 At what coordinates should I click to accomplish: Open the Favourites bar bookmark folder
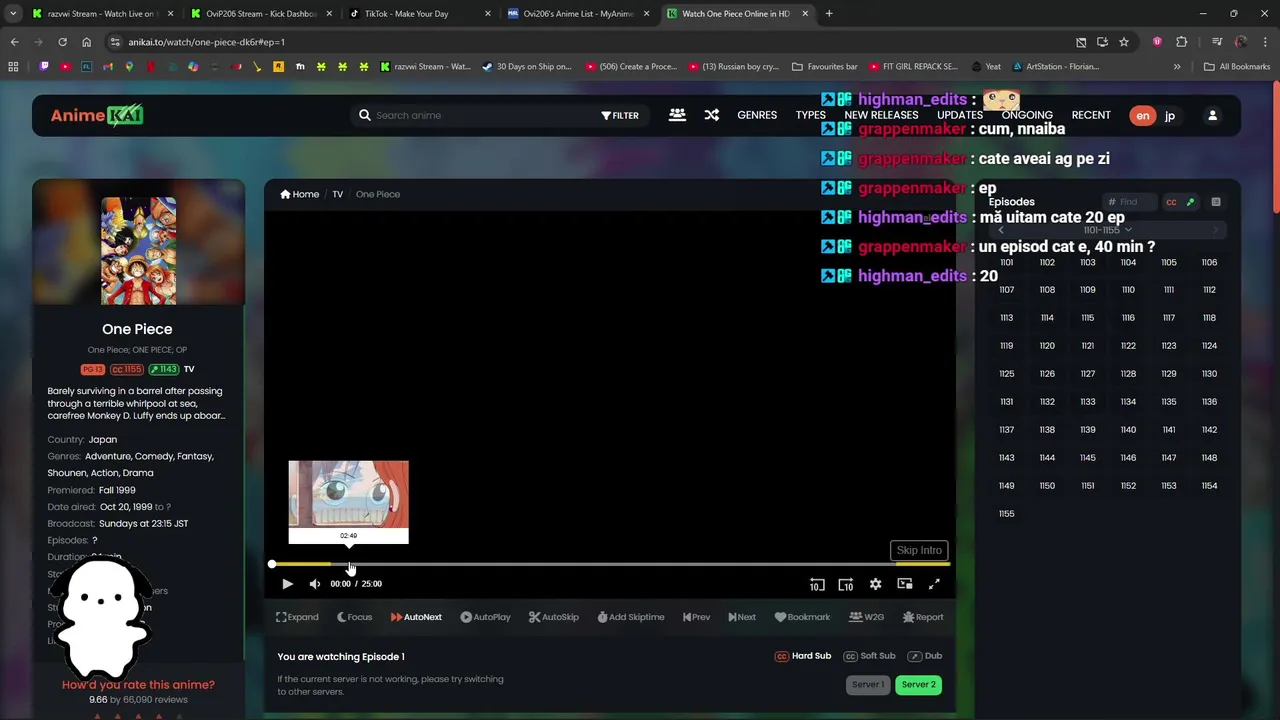(825, 67)
